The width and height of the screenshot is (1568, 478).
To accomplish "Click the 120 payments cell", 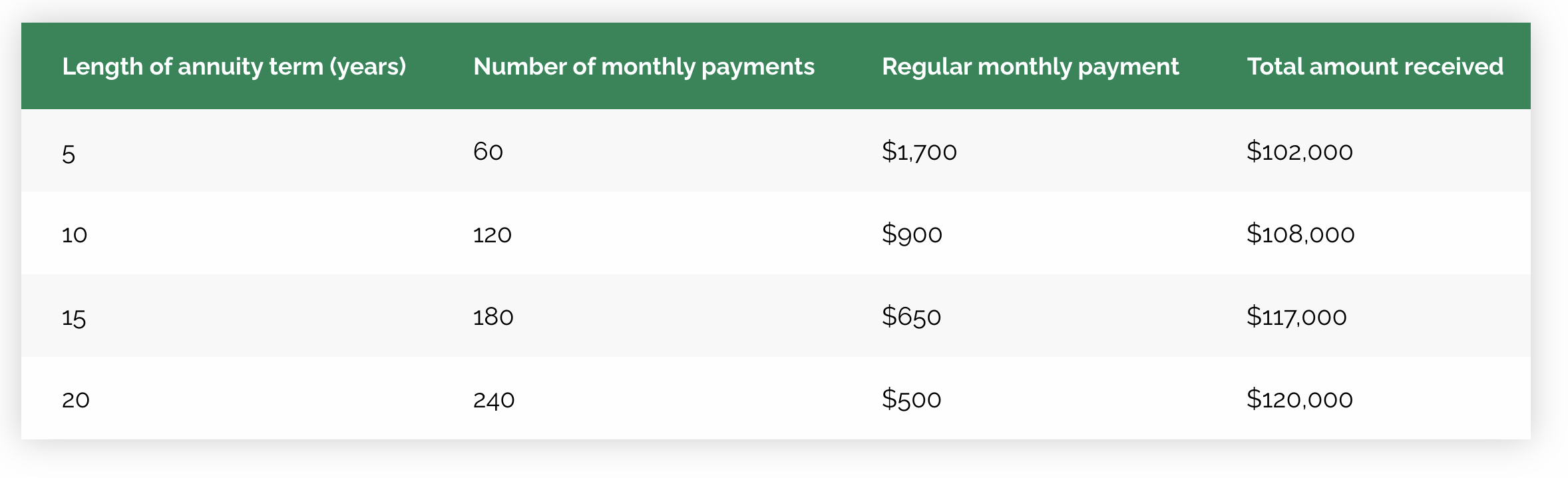I will coord(492,234).
